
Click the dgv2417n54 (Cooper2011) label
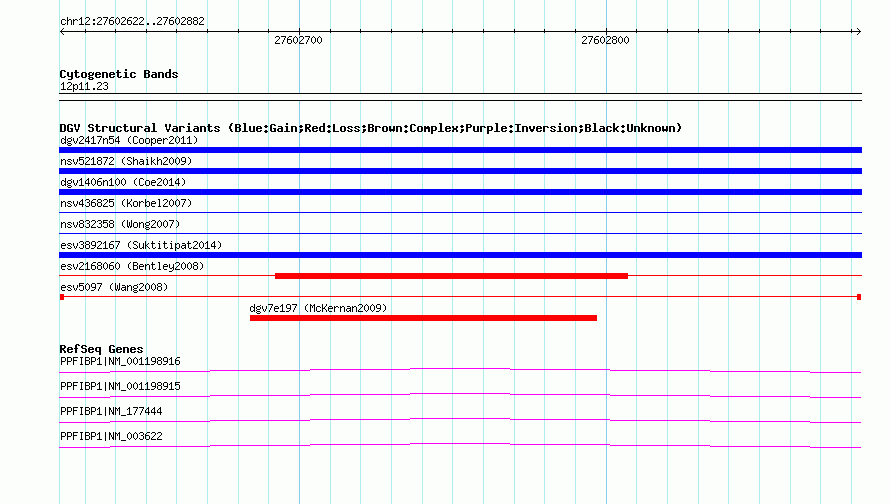coord(129,140)
